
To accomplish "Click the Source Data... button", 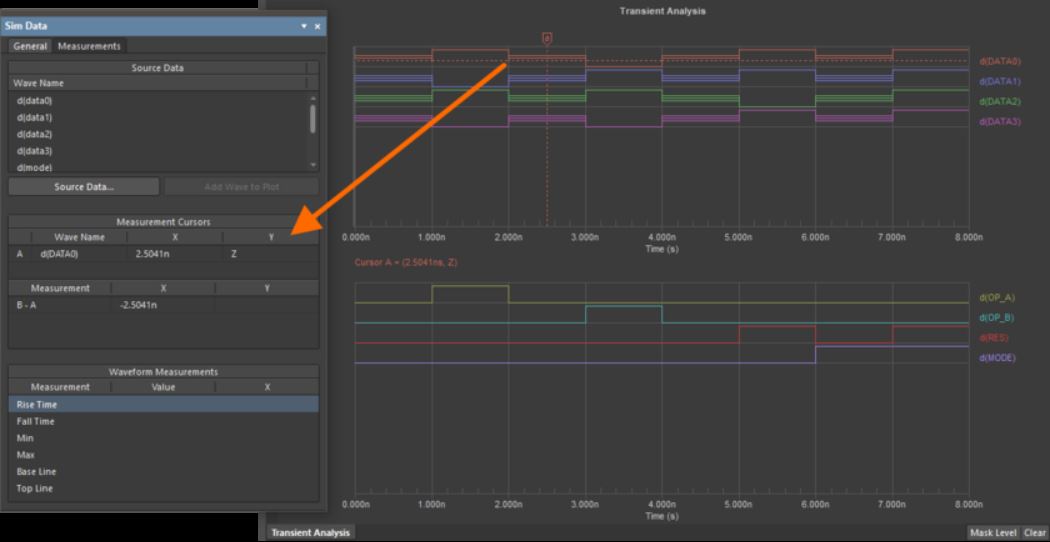I will tap(84, 187).
